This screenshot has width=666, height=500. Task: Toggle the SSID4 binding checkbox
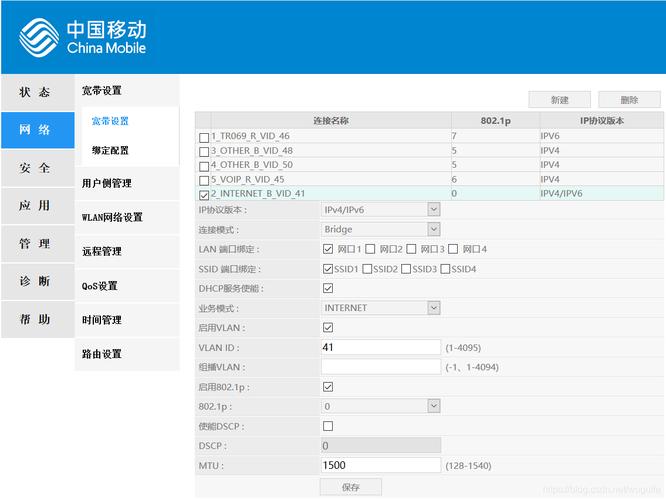point(445,269)
